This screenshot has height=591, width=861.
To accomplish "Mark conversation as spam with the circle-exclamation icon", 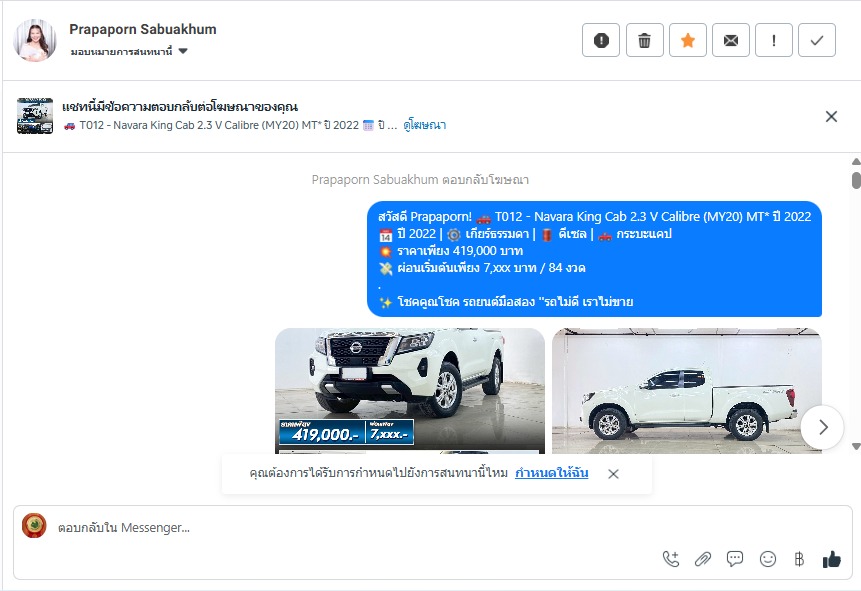I will click(x=601, y=40).
